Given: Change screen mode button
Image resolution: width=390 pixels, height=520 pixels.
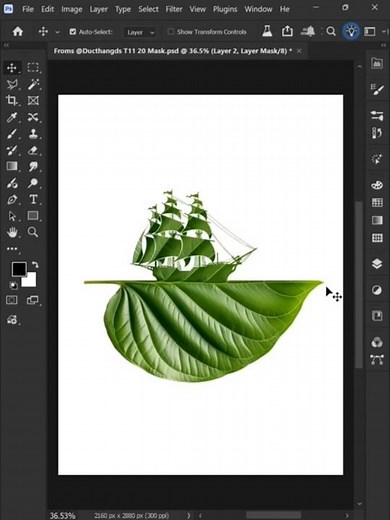Looking at the screenshot, I should coord(33,300).
